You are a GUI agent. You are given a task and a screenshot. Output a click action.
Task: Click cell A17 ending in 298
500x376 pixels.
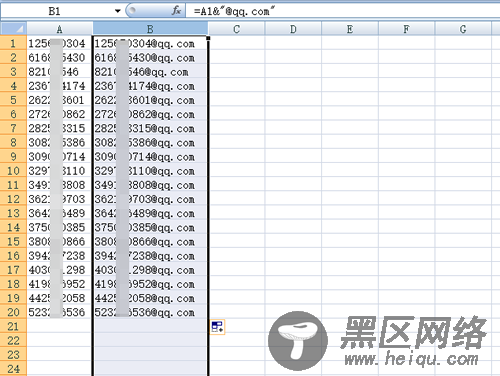point(59,270)
